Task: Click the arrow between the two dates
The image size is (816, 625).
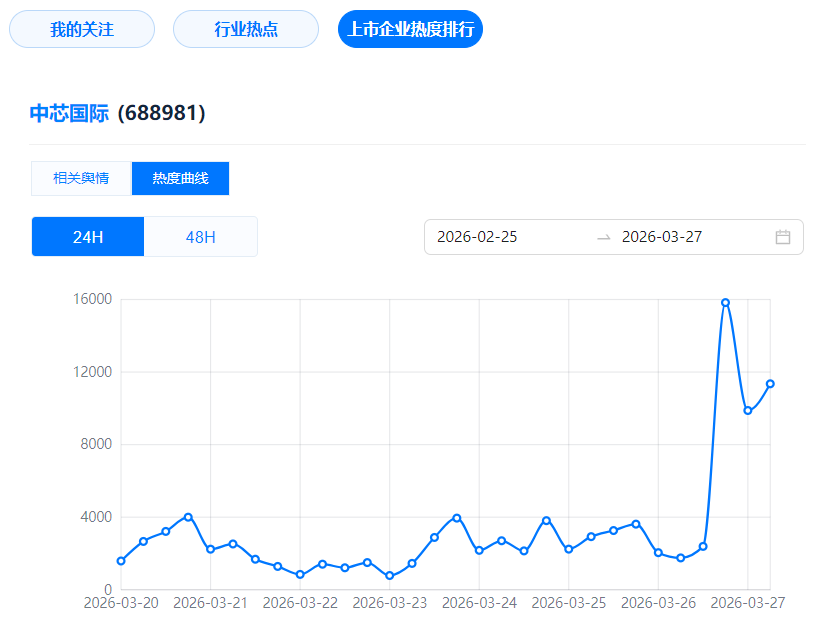Action: point(603,237)
